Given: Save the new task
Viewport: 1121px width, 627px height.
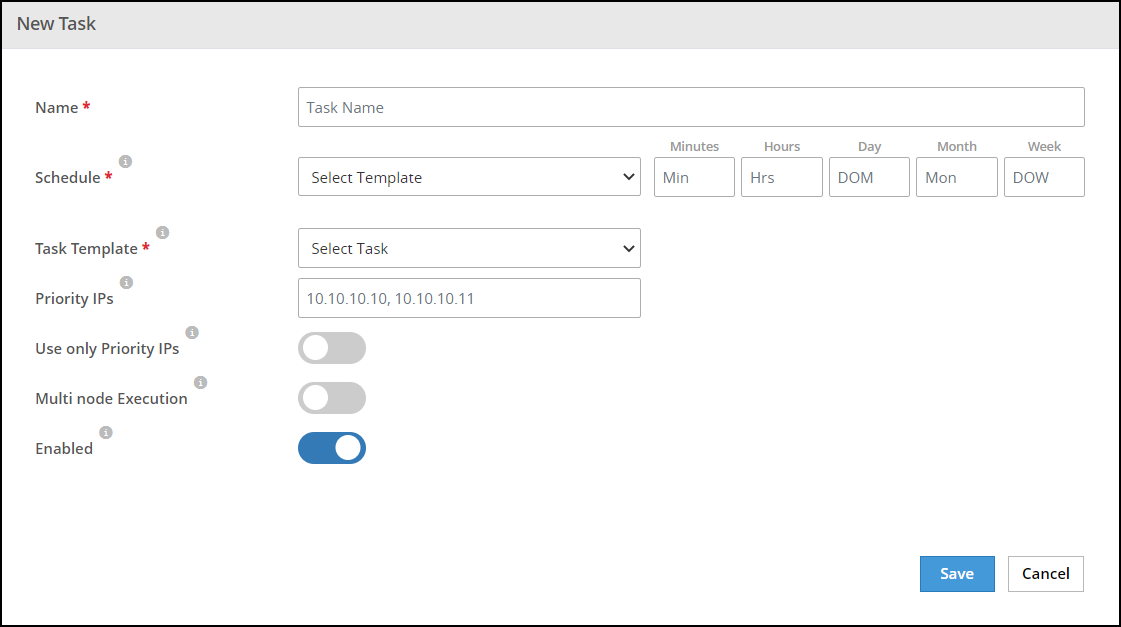Looking at the screenshot, I should 957,574.
